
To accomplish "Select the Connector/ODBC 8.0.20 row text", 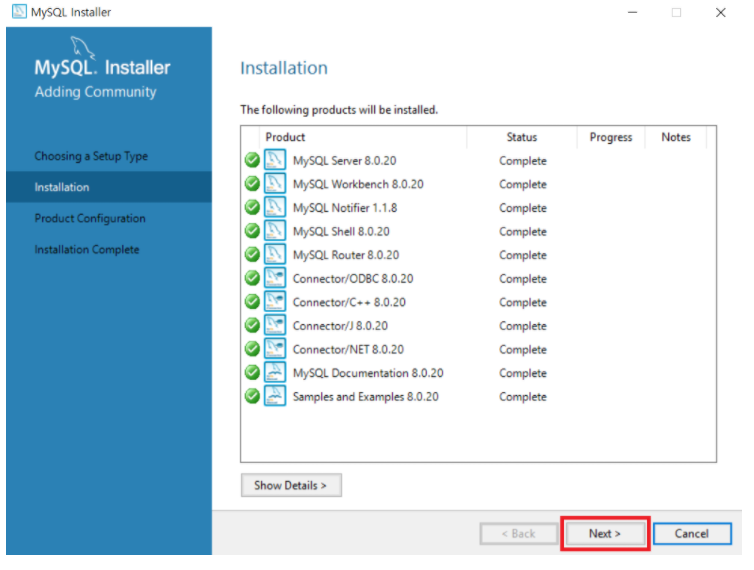I will coord(353,278).
